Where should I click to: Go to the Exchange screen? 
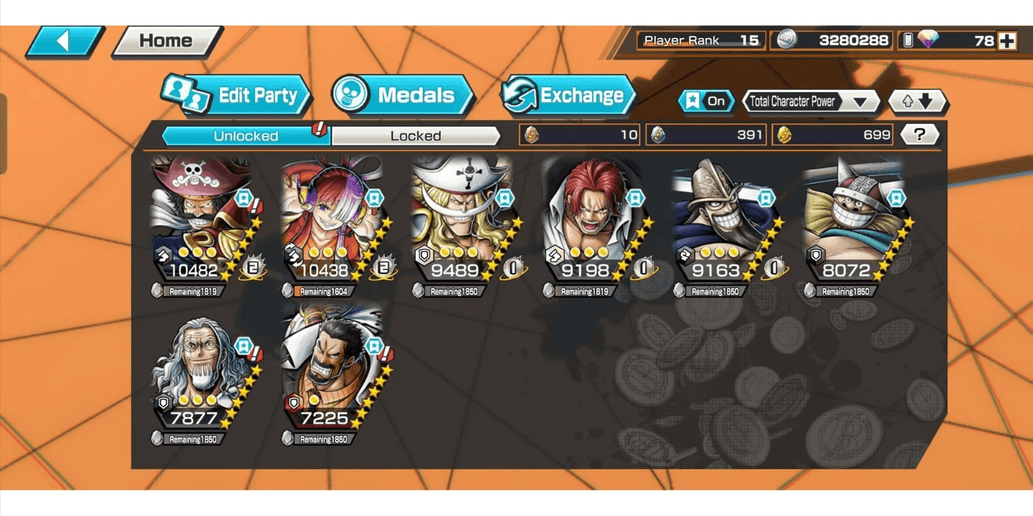[x=569, y=96]
